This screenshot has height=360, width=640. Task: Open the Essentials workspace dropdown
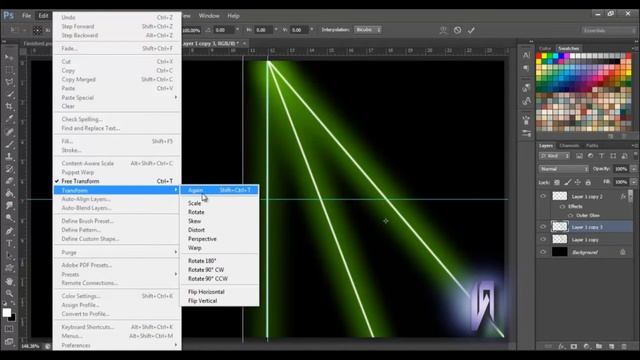(x=608, y=30)
